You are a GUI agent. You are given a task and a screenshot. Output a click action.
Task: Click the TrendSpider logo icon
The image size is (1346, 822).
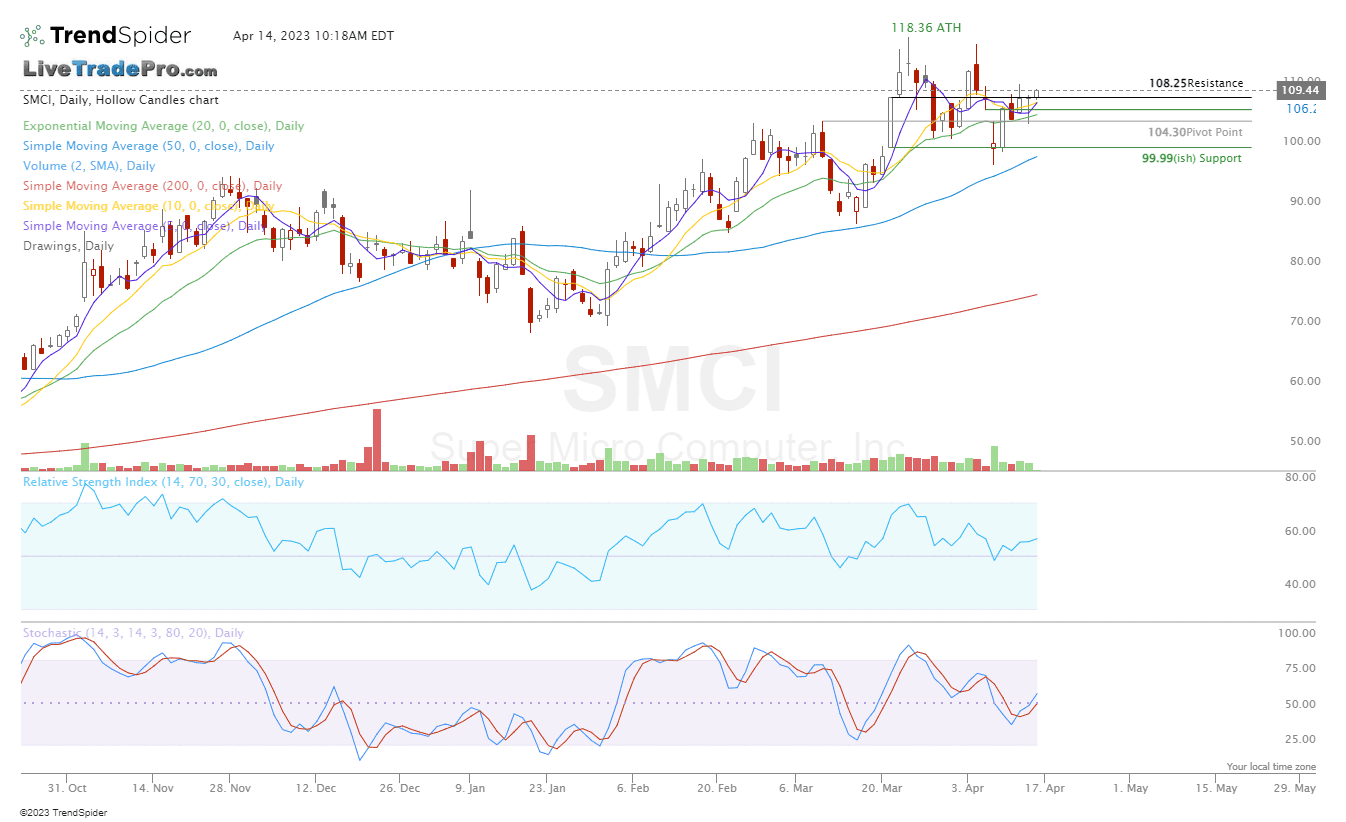[32, 36]
